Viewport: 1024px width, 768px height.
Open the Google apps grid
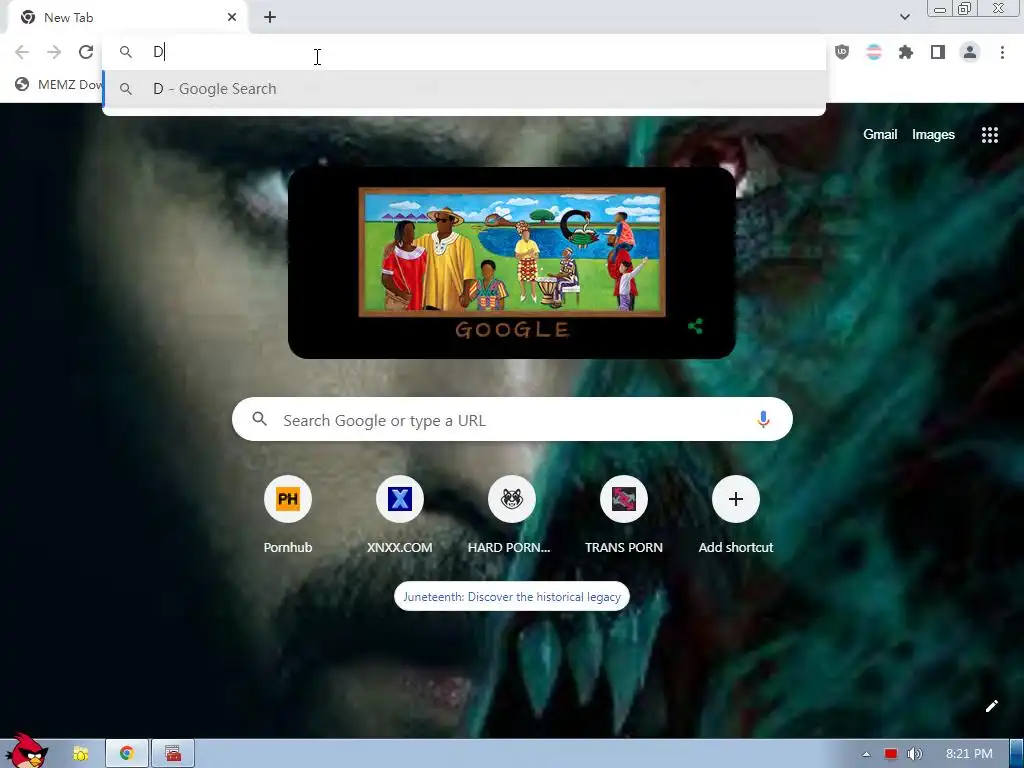tap(989, 135)
